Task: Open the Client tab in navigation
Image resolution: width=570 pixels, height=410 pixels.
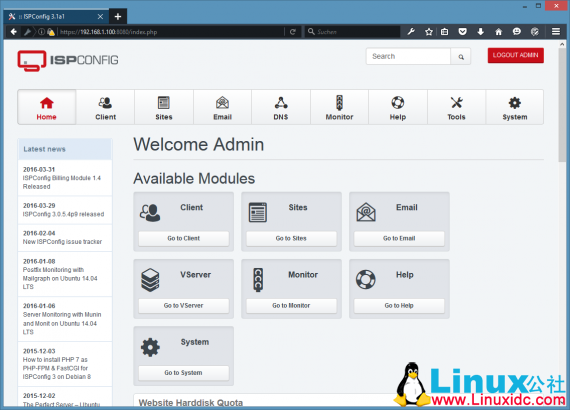Action: (x=105, y=107)
